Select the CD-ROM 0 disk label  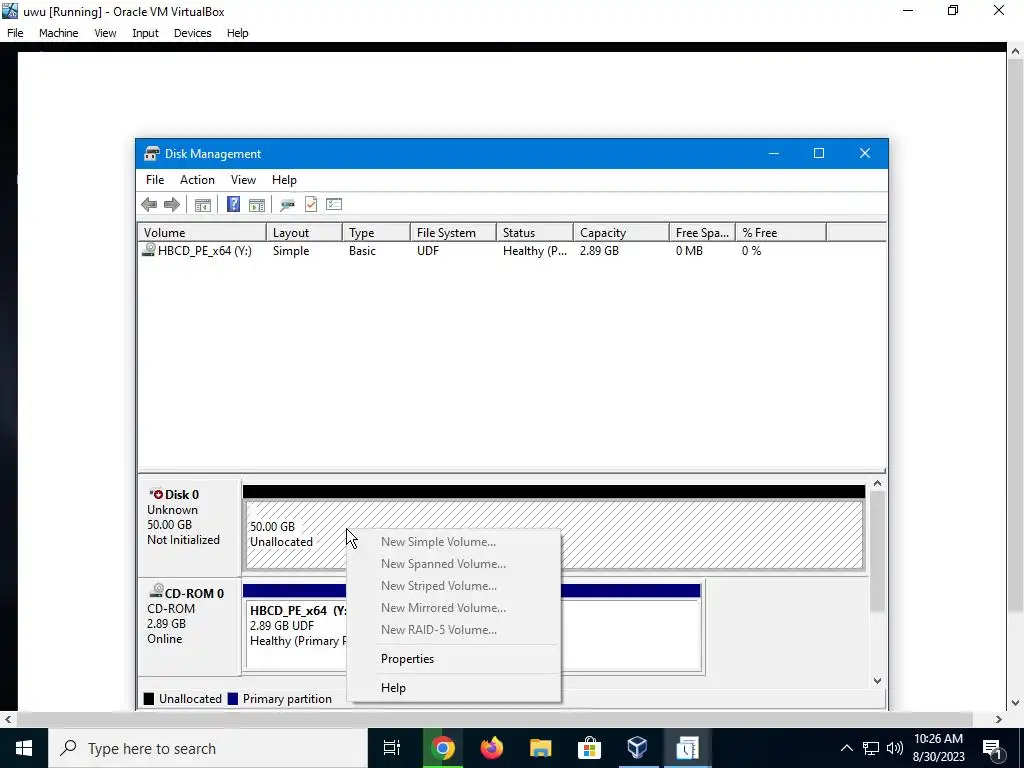pyautogui.click(x=189, y=627)
